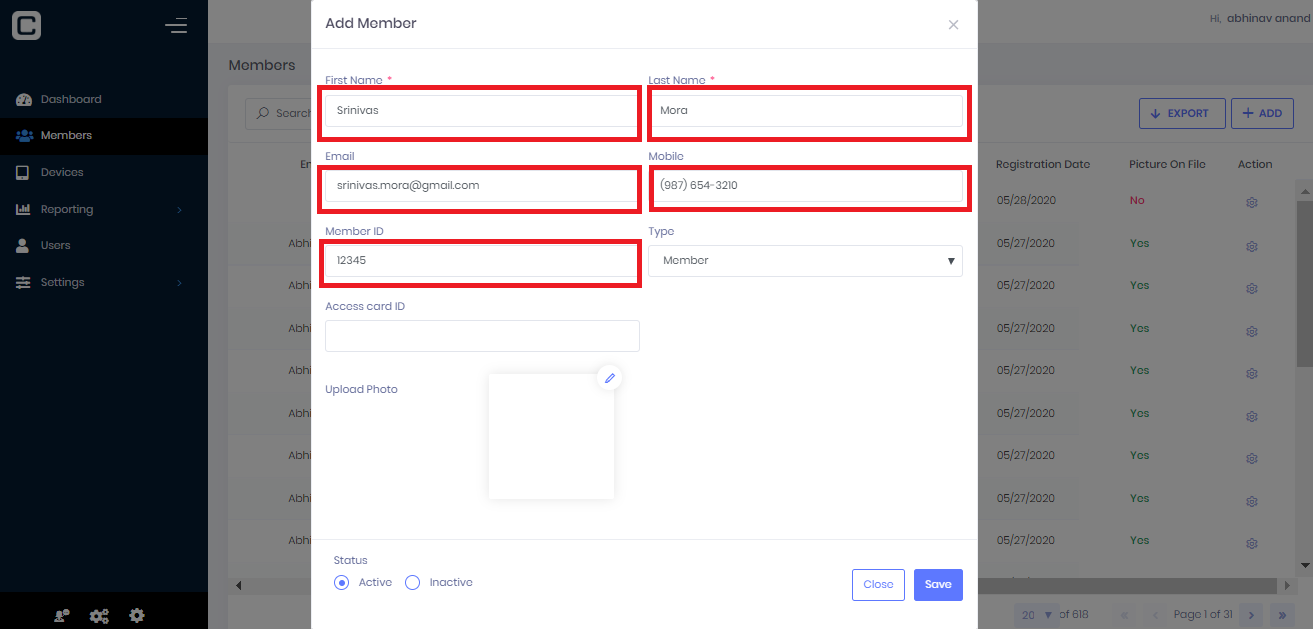Open the Devices sidebar item

click(x=62, y=172)
